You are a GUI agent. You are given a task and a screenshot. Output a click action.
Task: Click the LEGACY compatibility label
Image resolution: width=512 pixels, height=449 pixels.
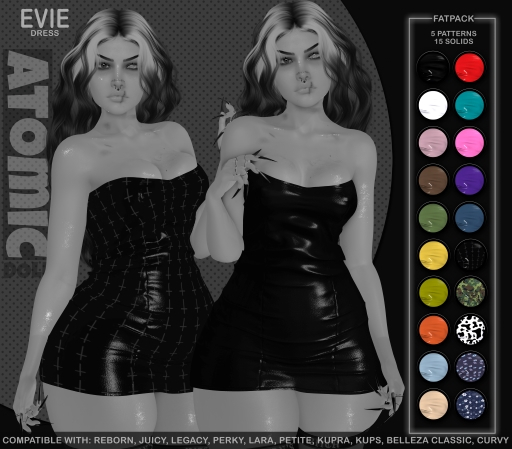189,440
